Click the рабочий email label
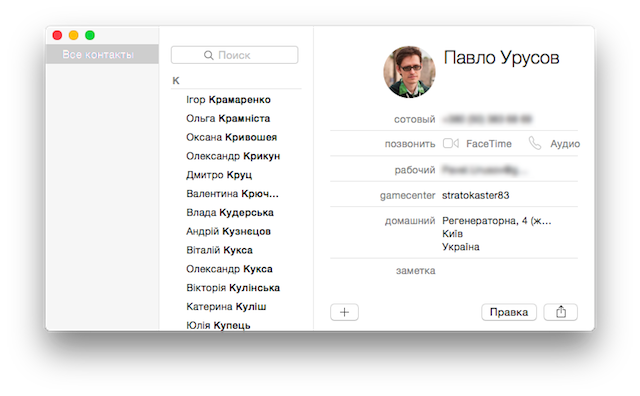Screen dimensions: 640x396 pyautogui.click(x=415, y=170)
